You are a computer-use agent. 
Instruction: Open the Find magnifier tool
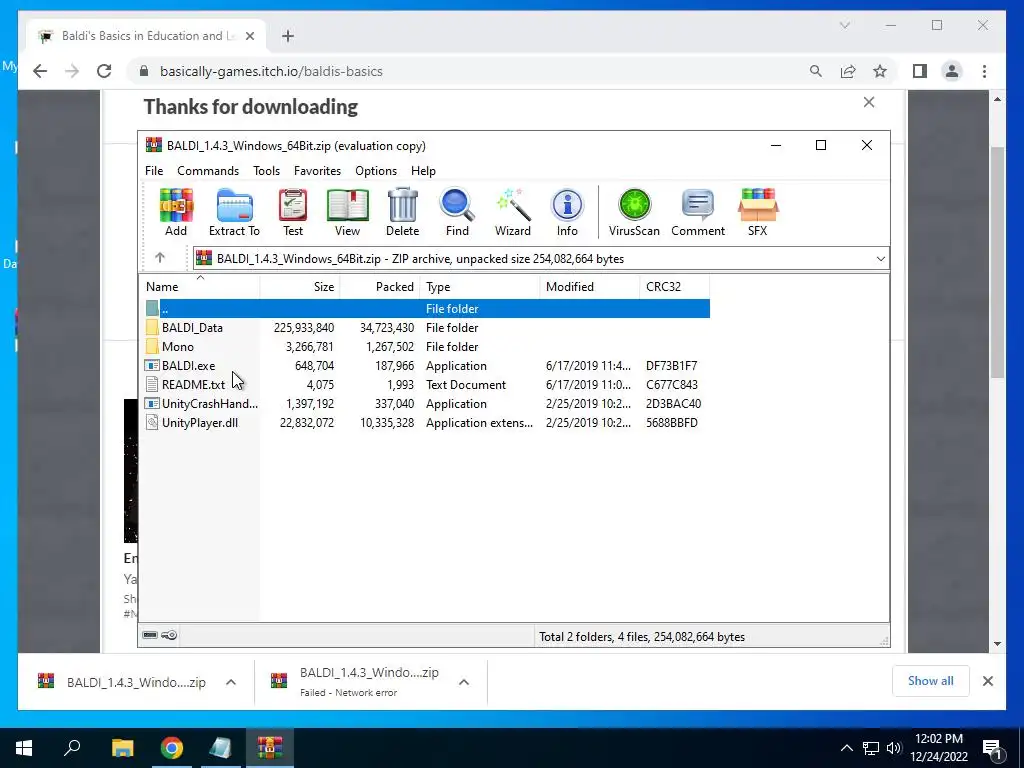[x=457, y=212]
